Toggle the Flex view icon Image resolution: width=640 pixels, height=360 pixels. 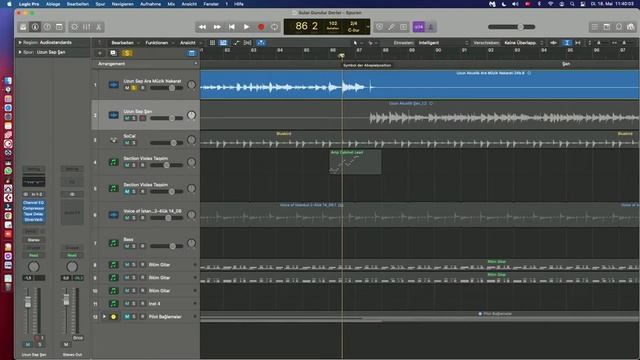[248, 42]
